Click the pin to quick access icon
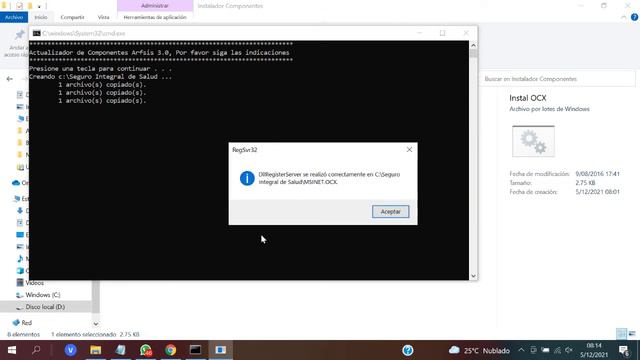 [x=19, y=35]
